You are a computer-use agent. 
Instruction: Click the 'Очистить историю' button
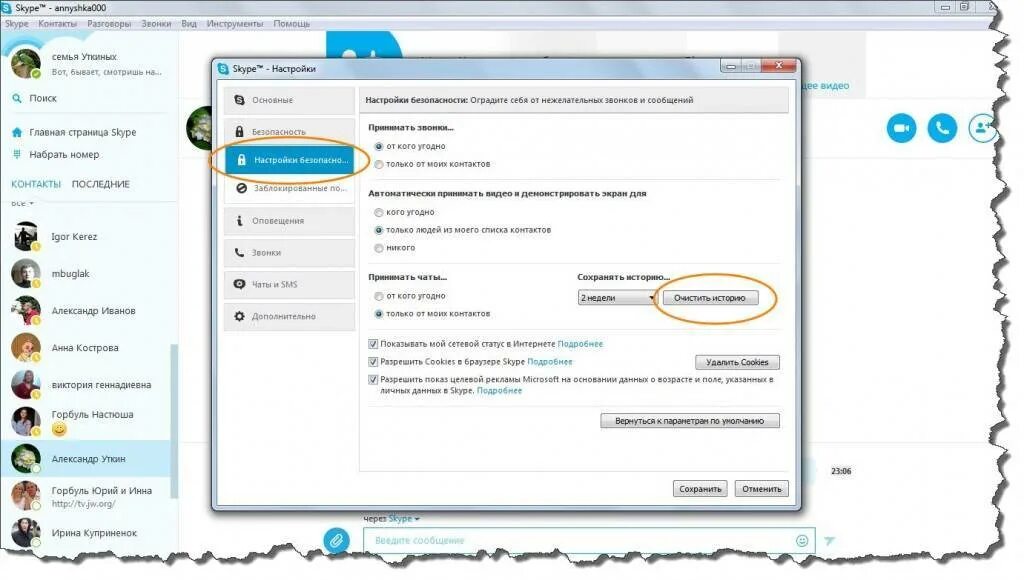pyautogui.click(x=711, y=298)
